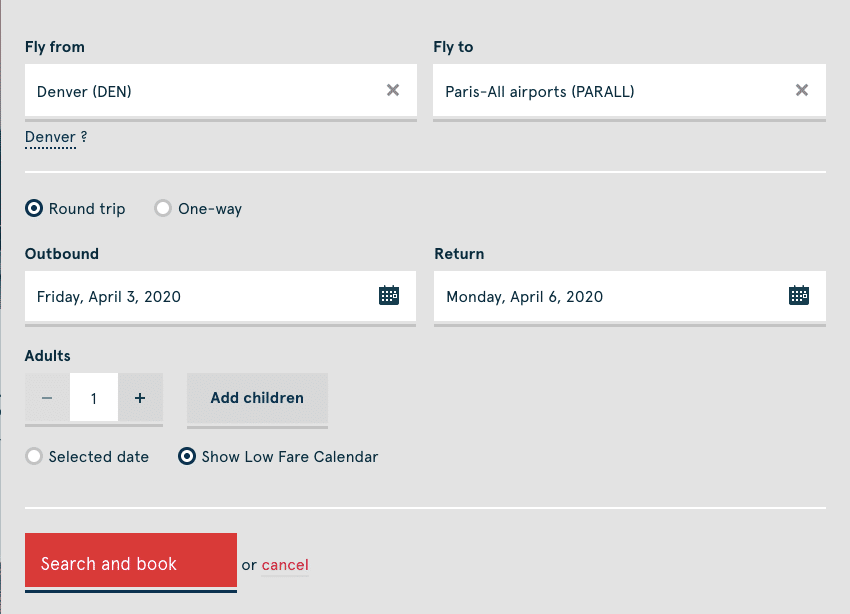Decrease the number of adults

pyautogui.click(x=47, y=397)
